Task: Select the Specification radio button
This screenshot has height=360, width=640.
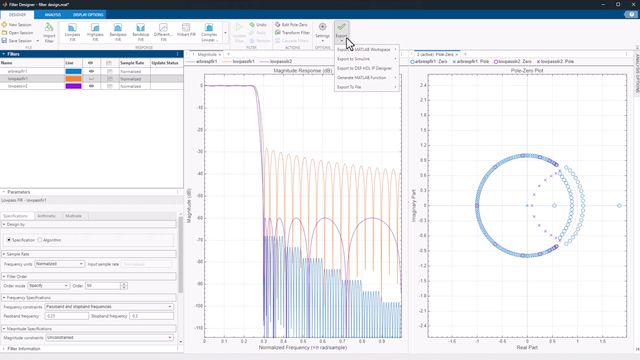Action: pos(9,240)
